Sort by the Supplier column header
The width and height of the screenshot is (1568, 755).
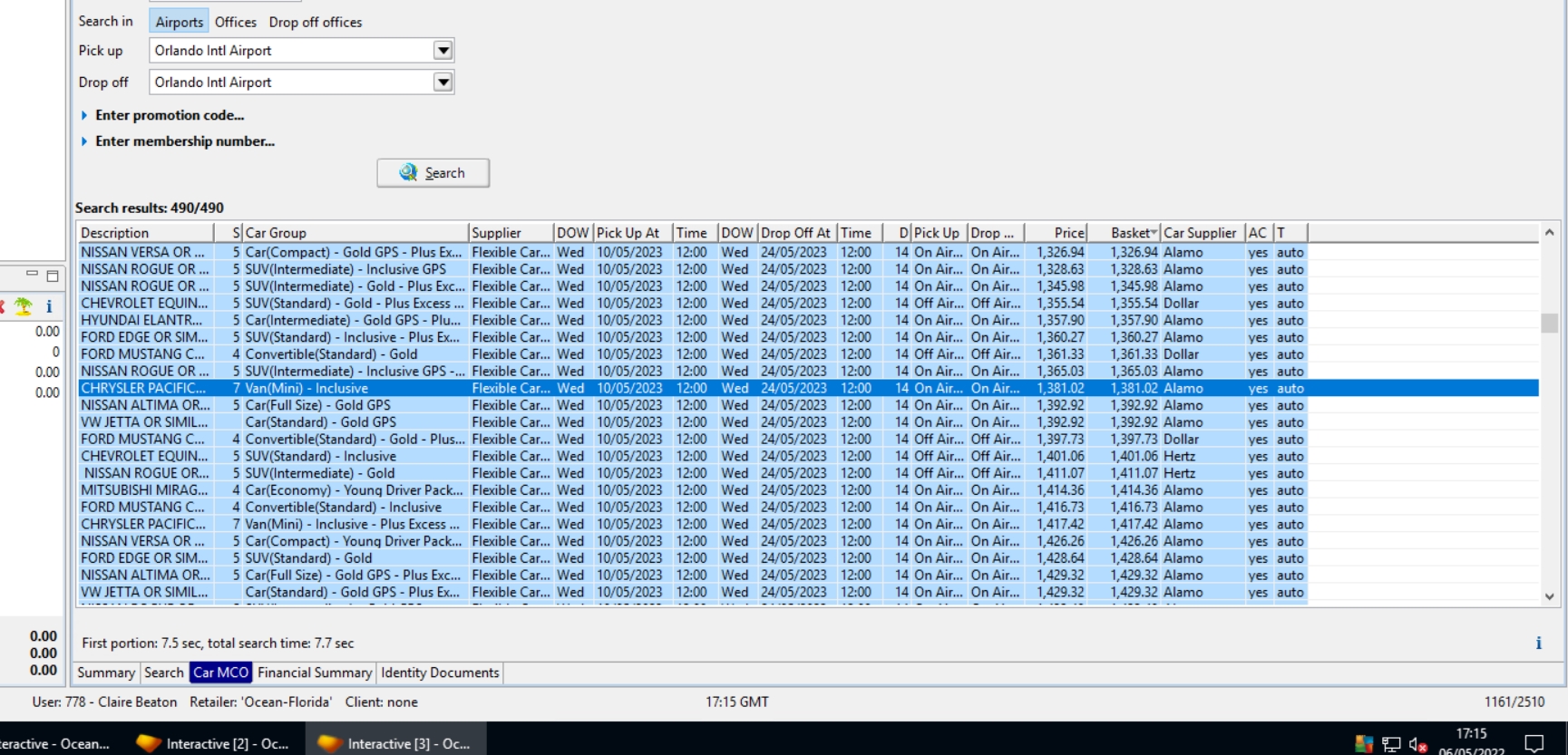click(511, 233)
